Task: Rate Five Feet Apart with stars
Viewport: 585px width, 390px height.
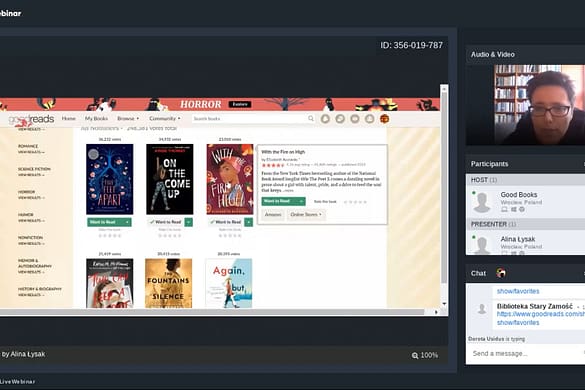Action: coord(110,235)
